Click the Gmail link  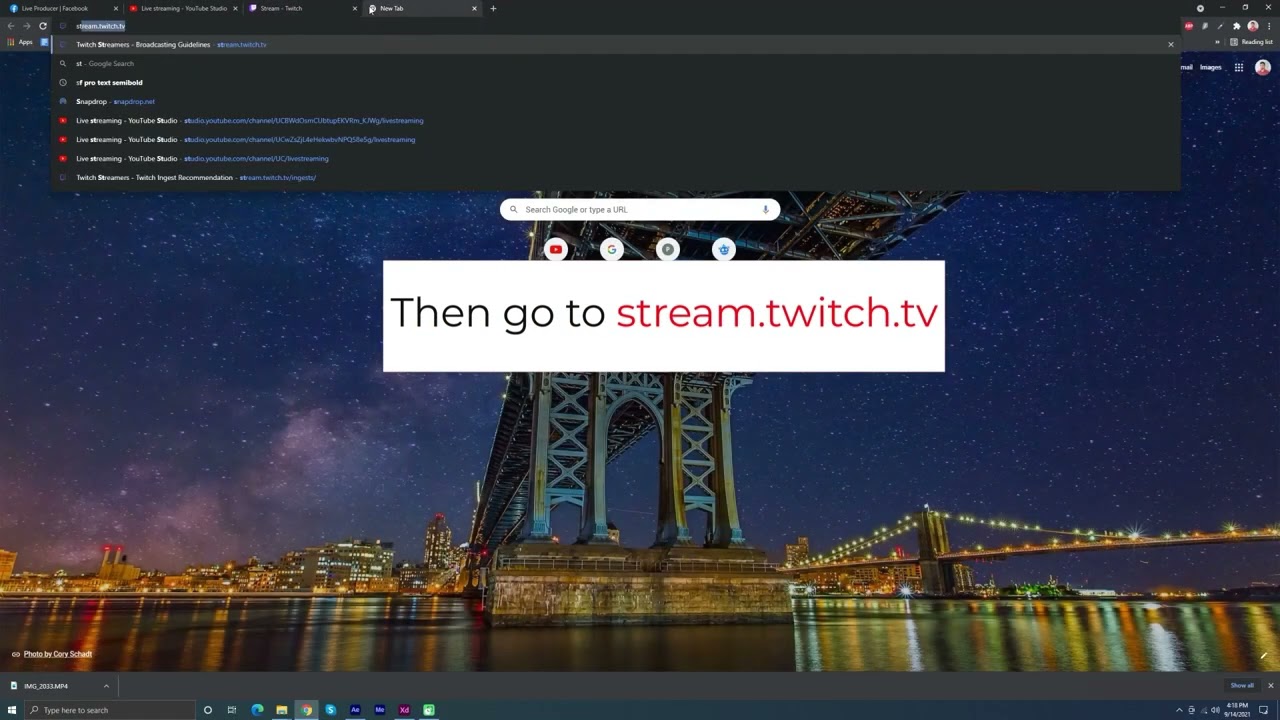(x=1186, y=67)
